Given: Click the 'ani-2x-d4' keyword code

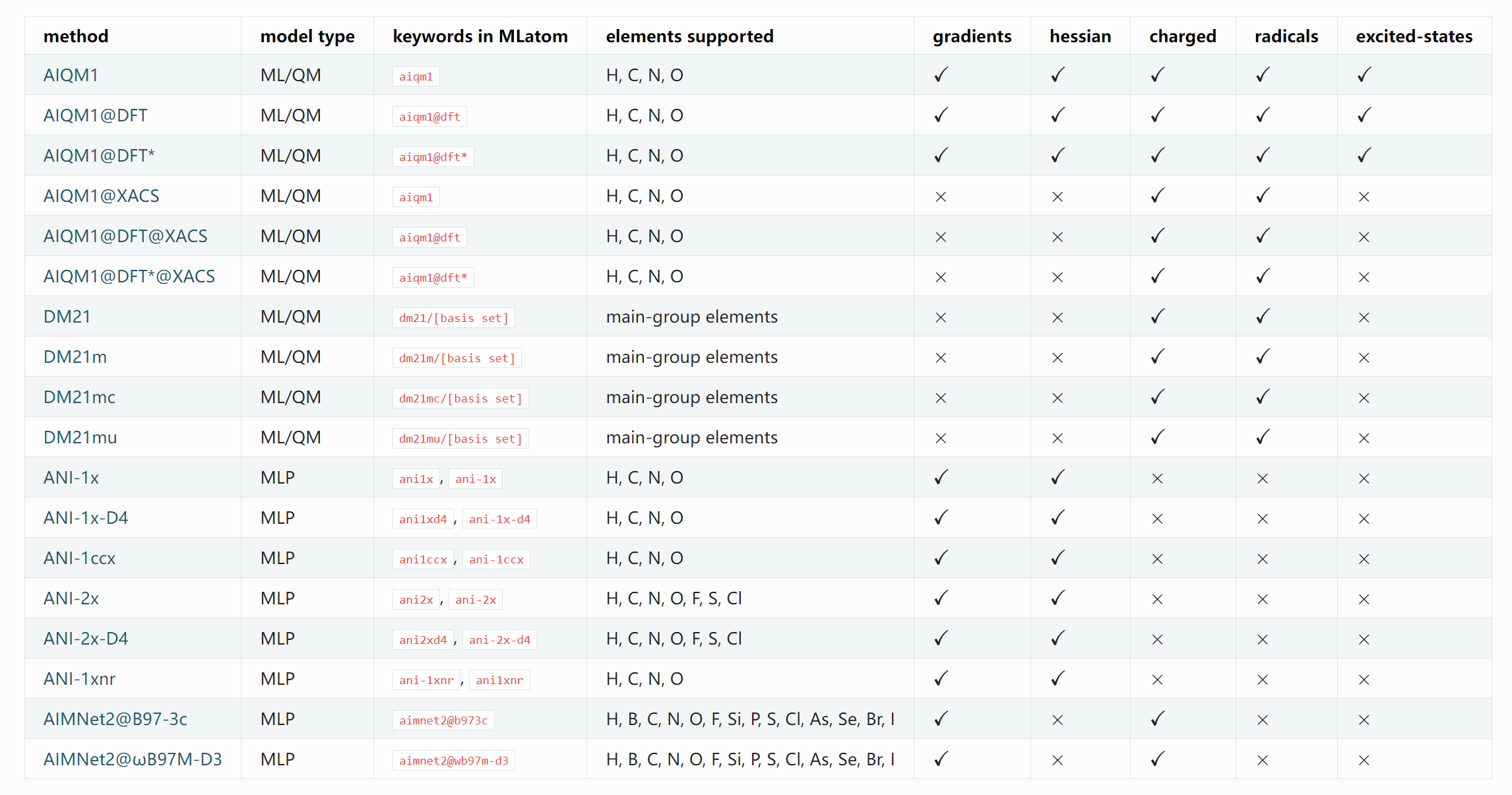Looking at the screenshot, I should 499,640.
